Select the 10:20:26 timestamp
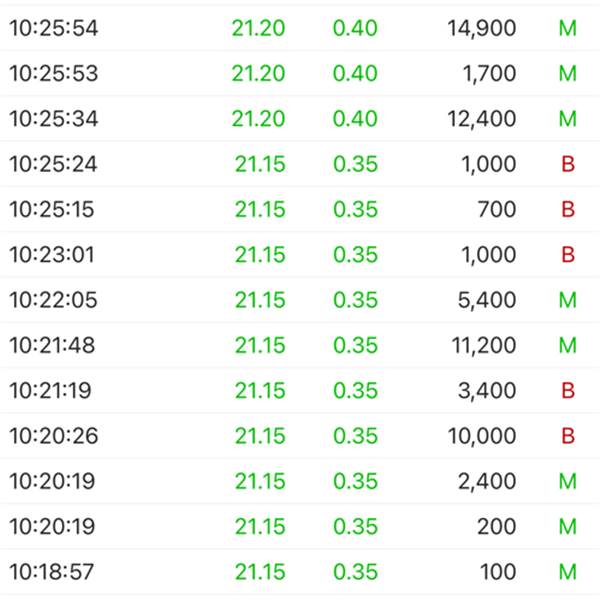The height and width of the screenshot is (600, 600). (54, 436)
